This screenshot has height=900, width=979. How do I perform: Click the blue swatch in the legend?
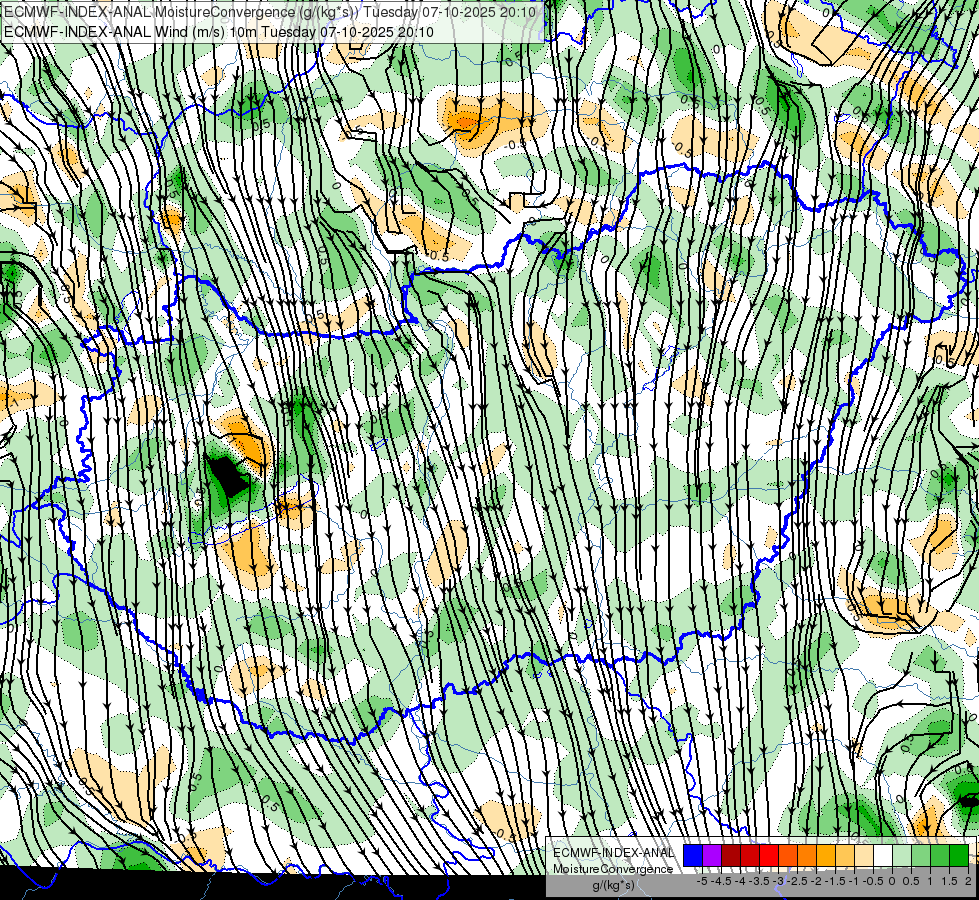(x=693, y=856)
